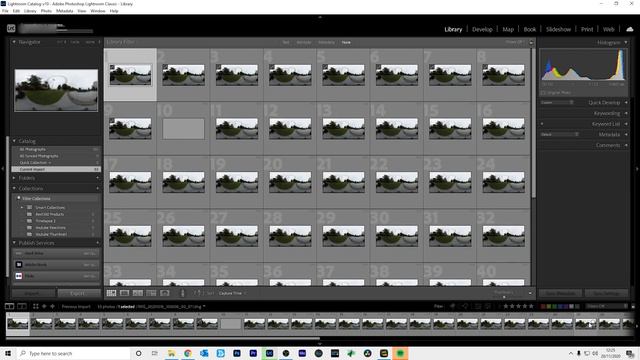640x360 pixels.
Task: Go back with the filmstrip arrow
Action: (x=44, y=306)
